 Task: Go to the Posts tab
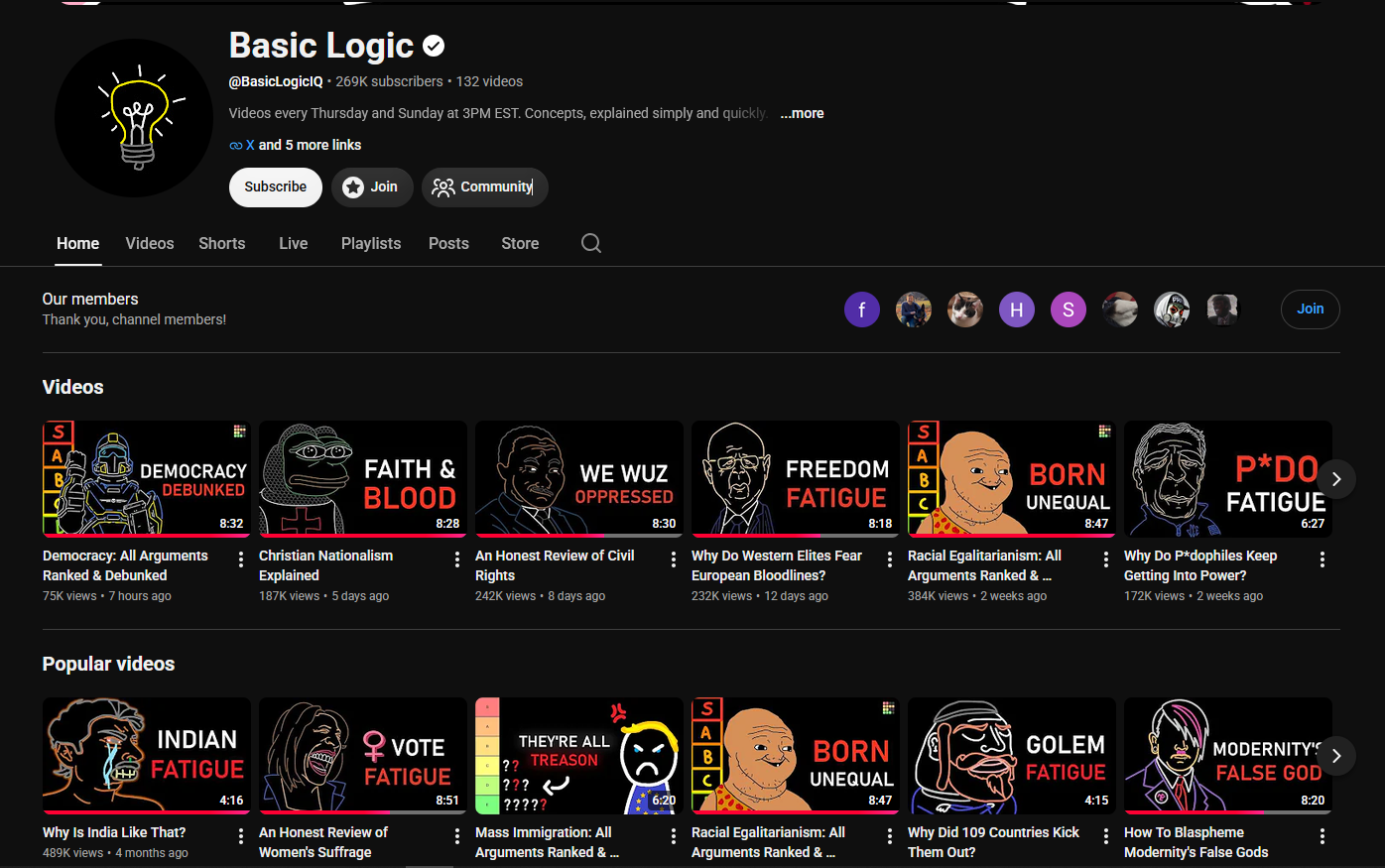[448, 243]
